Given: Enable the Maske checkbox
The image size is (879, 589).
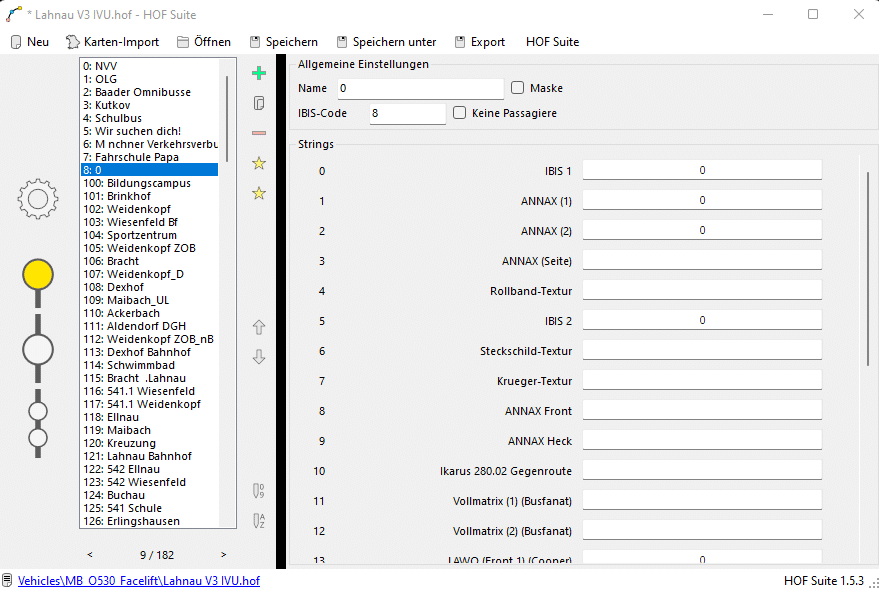Looking at the screenshot, I should pos(517,88).
